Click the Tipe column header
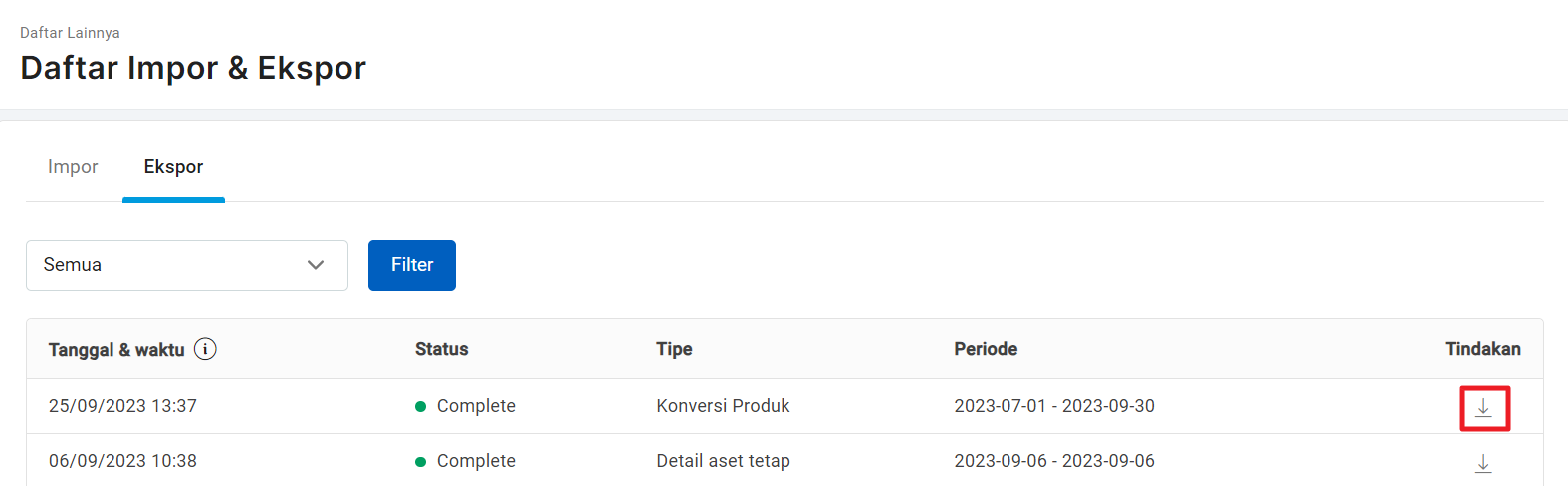This screenshot has width=1568, height=486. click(x=674, y=349)
